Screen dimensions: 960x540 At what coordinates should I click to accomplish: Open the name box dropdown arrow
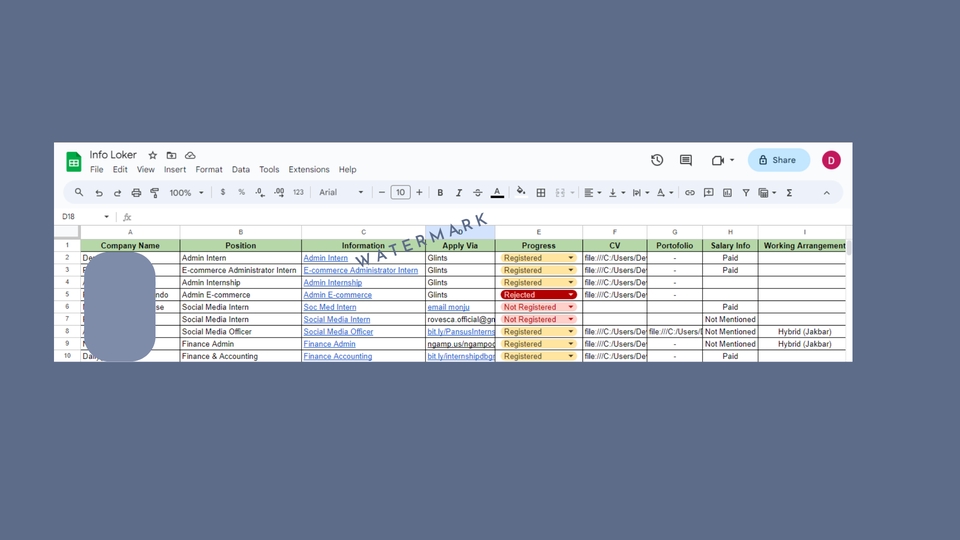107,217
